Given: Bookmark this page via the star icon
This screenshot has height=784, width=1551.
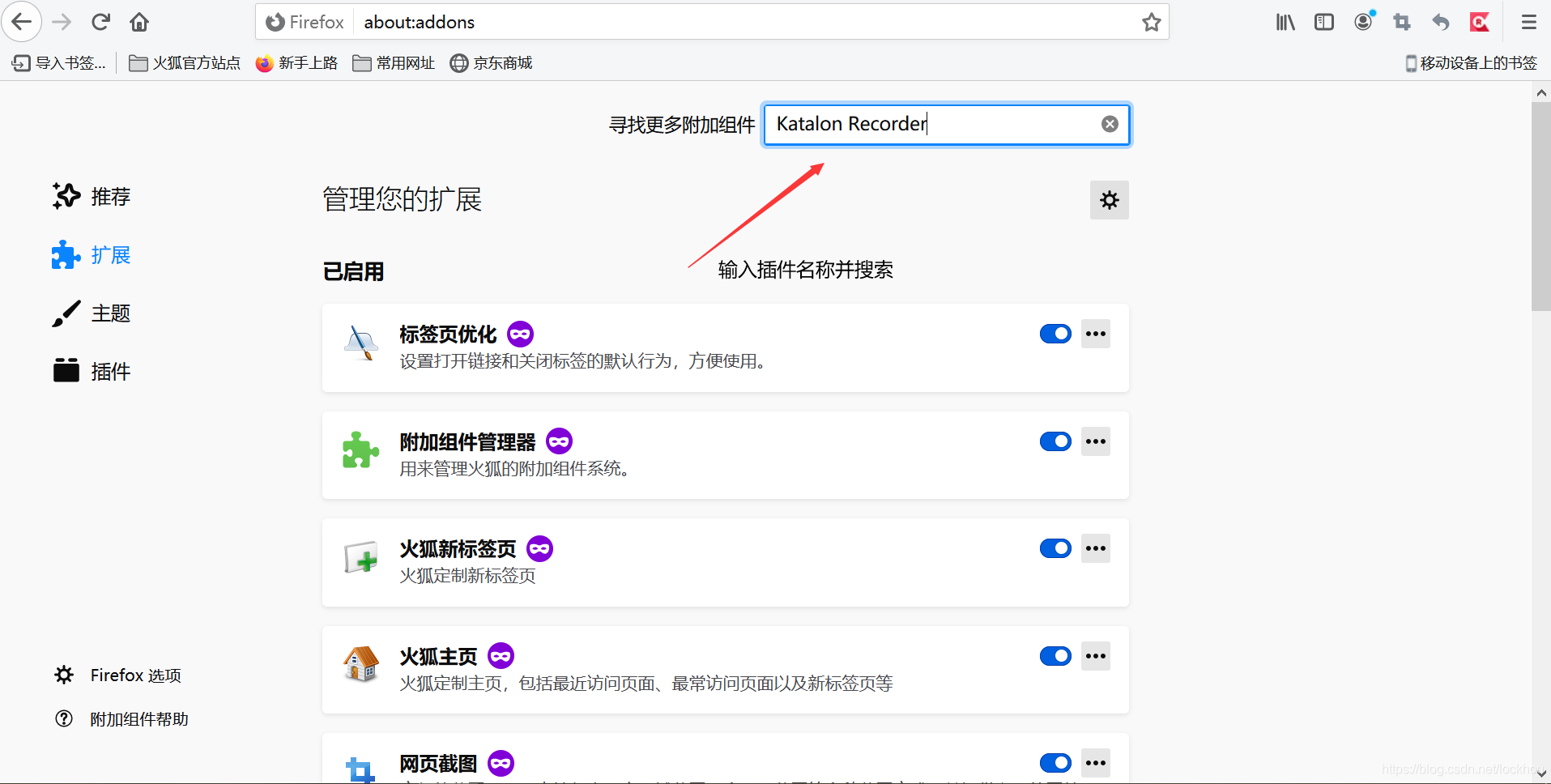Looking at the screenshot, I should point(1152,22).
